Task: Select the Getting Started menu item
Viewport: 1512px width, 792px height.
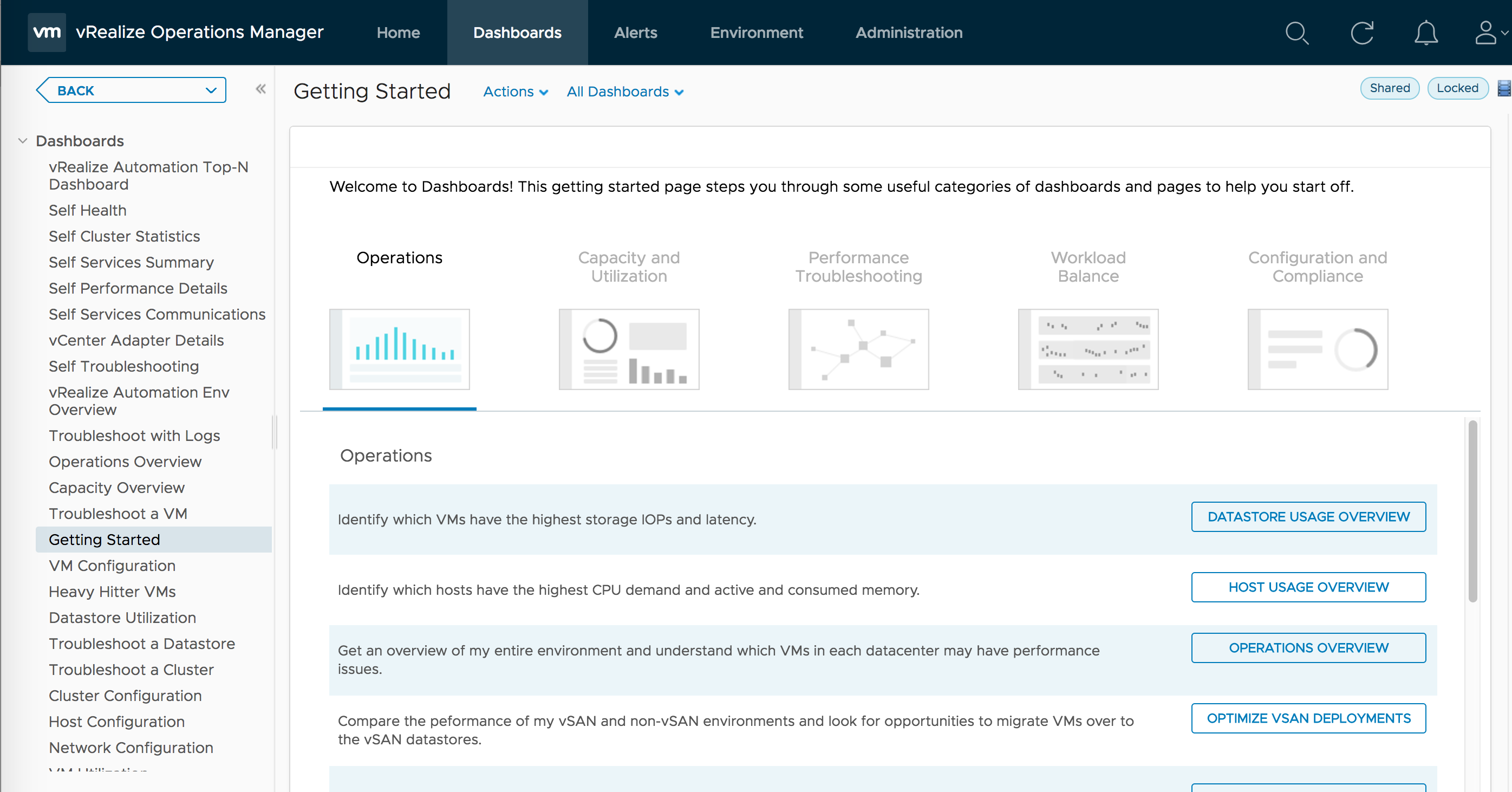Action: click(x=105, y=539)
